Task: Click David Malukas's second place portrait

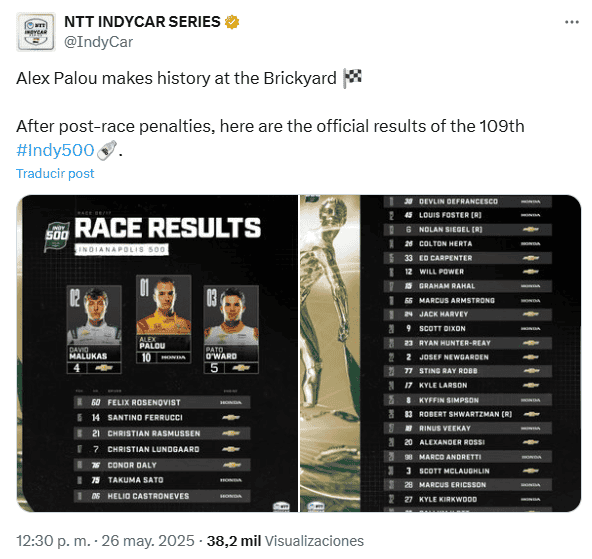Action: coord(94,330)
